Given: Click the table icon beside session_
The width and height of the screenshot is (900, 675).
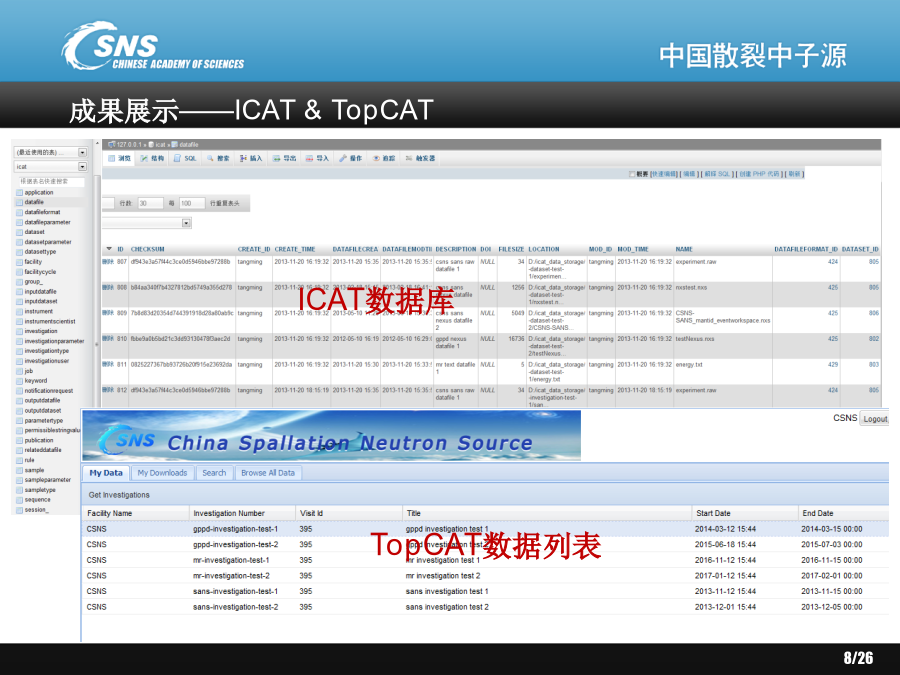Looking at the screenshot, I should [20, 510].
